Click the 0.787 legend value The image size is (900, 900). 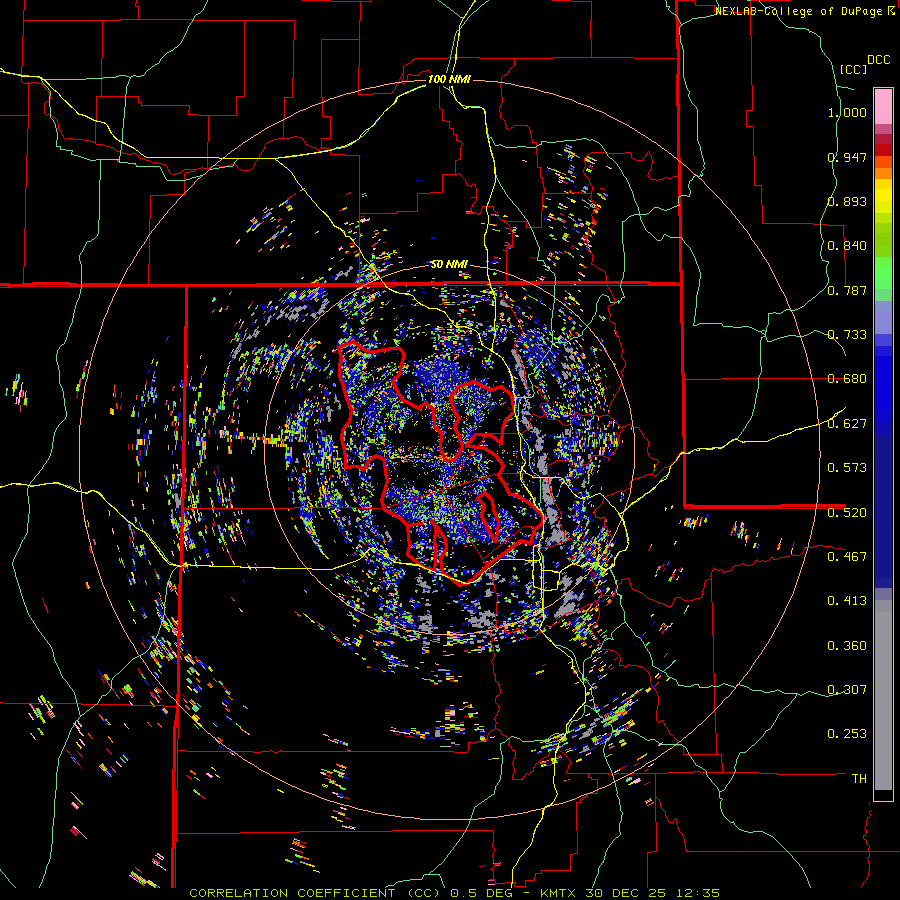point(847,290)
